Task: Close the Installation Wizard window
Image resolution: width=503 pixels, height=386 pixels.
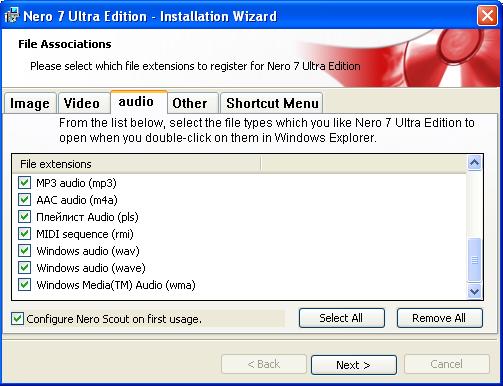Action: pos(487,16)
